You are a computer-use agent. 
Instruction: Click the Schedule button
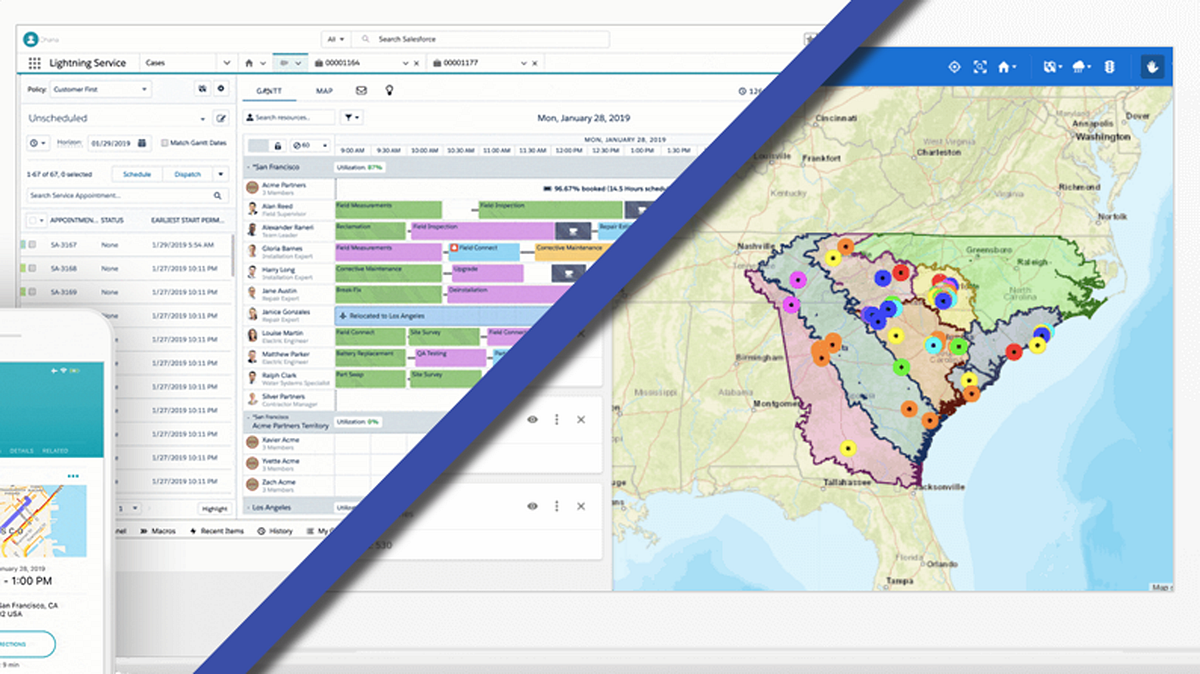[136, 174]
